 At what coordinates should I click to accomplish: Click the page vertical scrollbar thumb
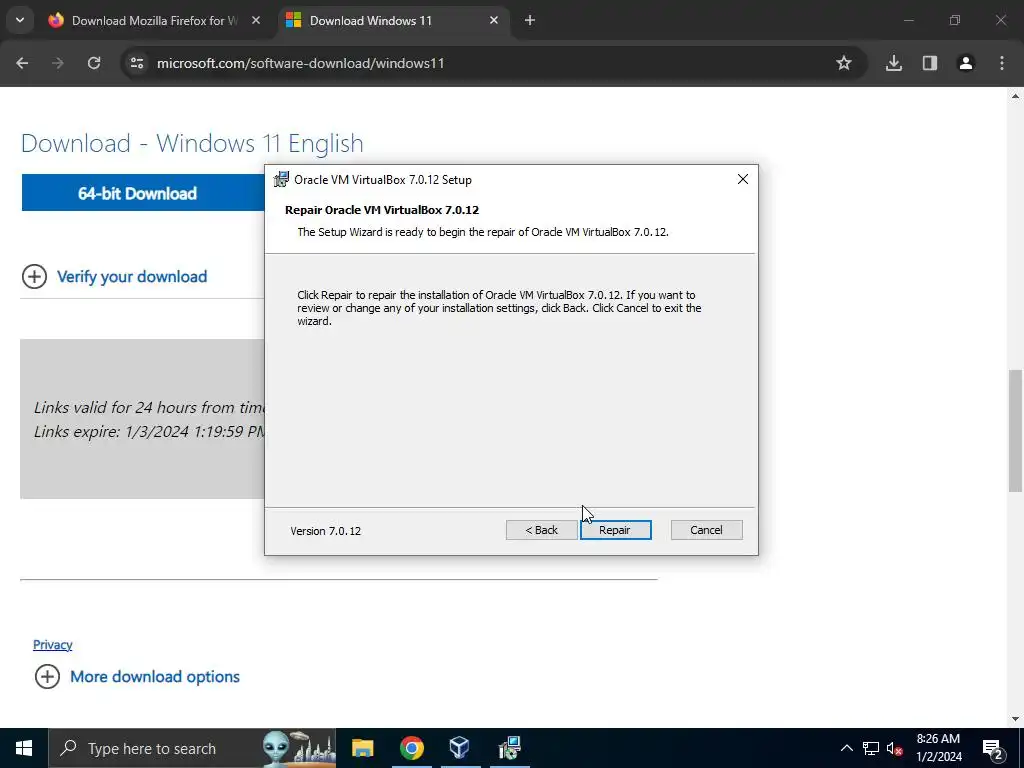click(x=1015, y=430)
